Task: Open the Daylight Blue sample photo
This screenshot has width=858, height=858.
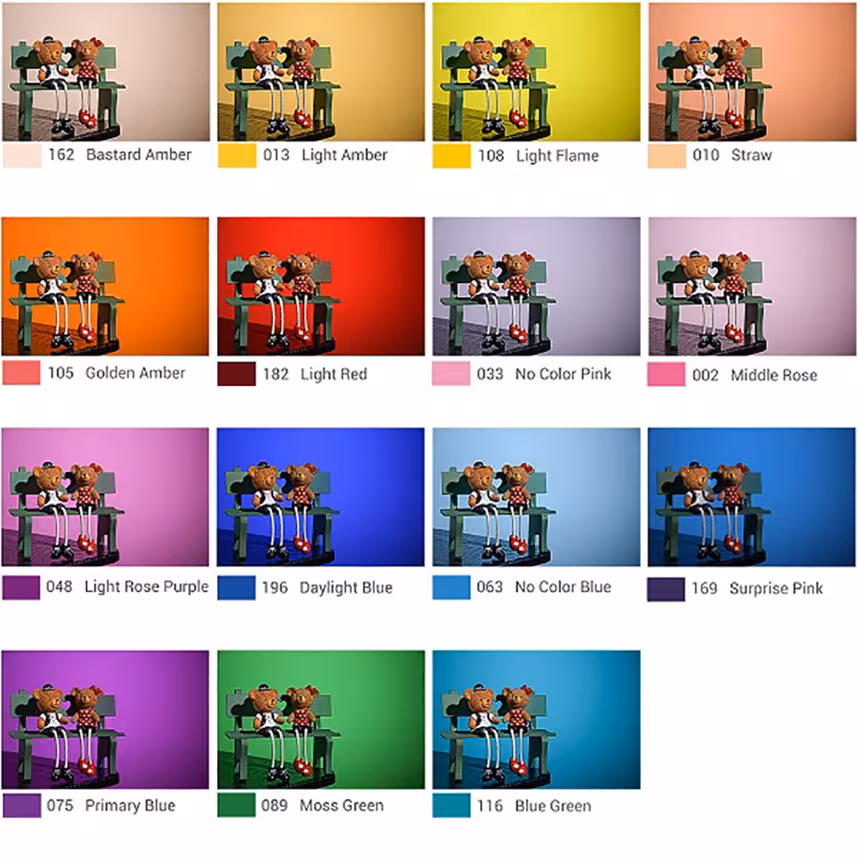Action: pos(321,497)
